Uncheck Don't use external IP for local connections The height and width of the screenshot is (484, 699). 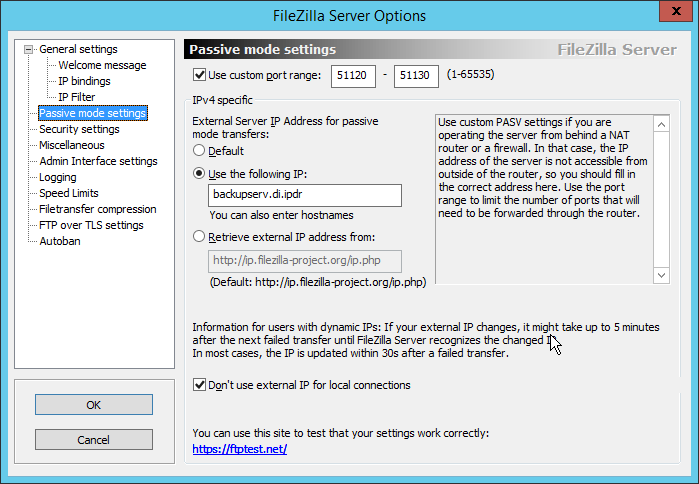coord(199,385)
